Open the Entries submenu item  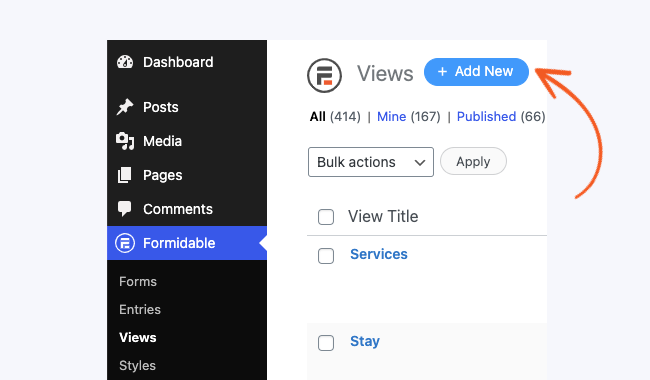(140, 310)
